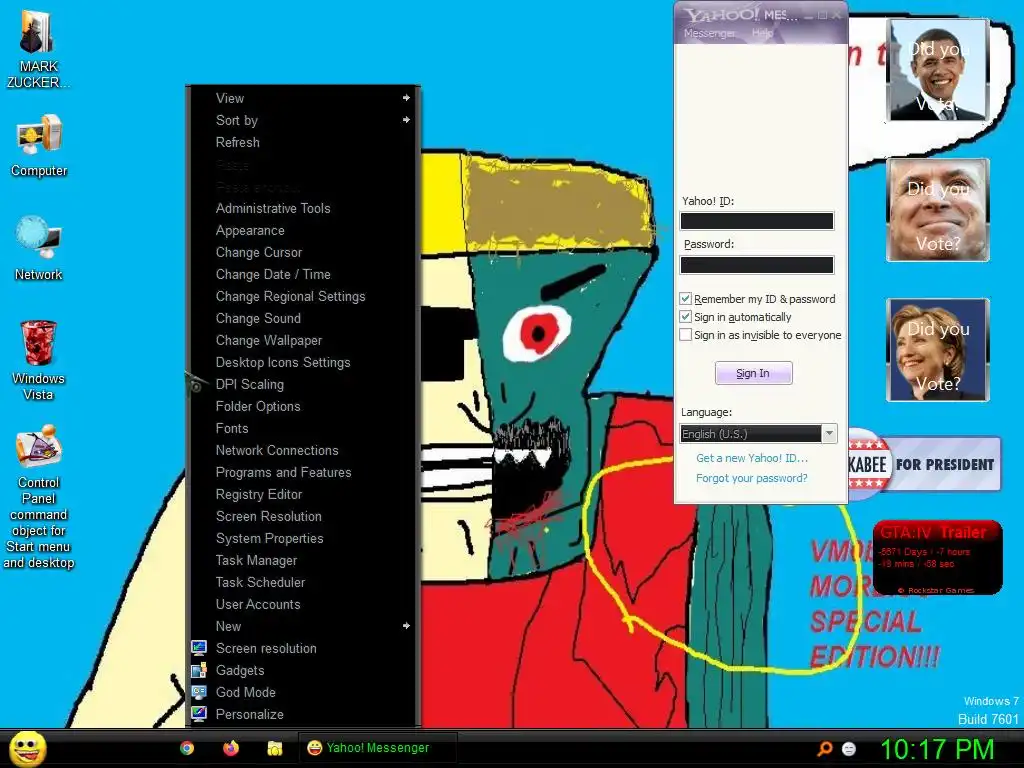
Task: Click the GTA:IV Trailer countdown gadget
Action: 938,558
